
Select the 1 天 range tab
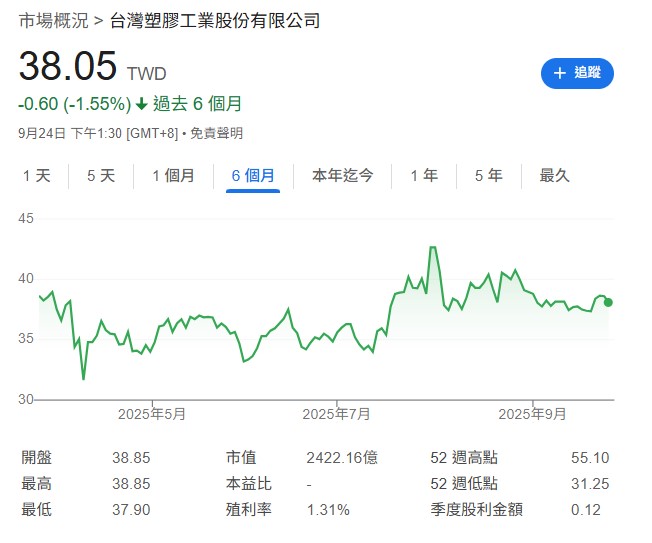click(37, 175)
